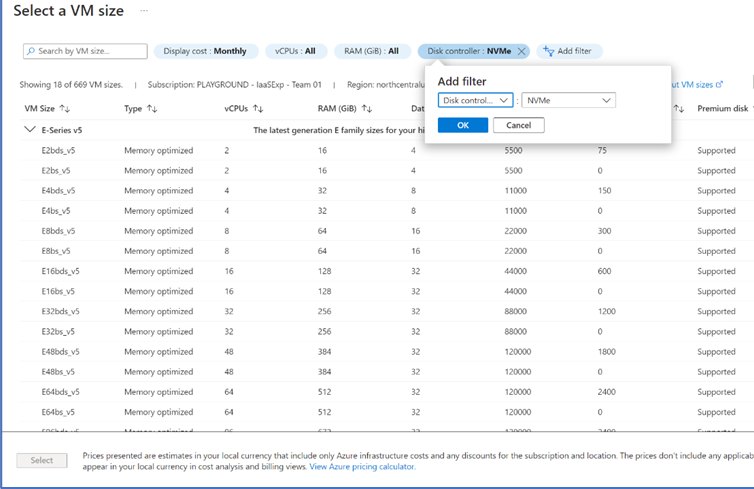Viewport: 754px width, 489px height.
Task: Click Supported in E64bs_v5 row
Action: click(716, 412)
